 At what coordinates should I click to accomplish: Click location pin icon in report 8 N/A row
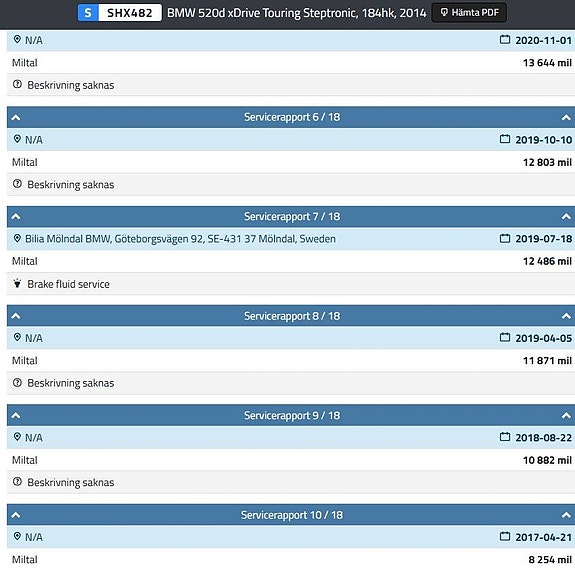[17, 337]
